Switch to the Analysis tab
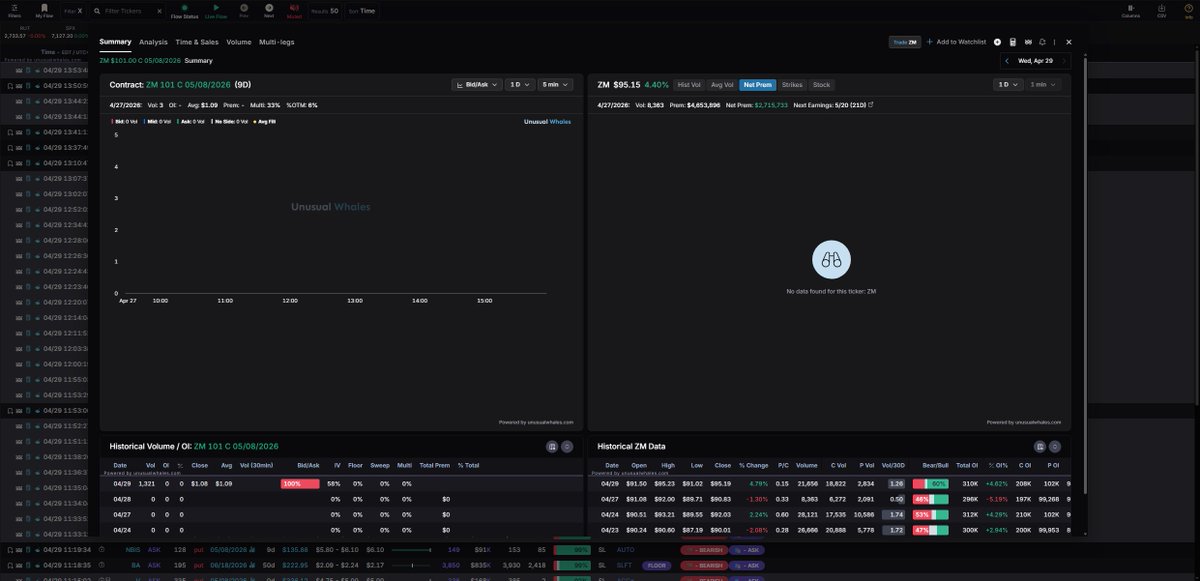Image resolution: width=1200 pixels, height=581 pixels. click(153, 42)
